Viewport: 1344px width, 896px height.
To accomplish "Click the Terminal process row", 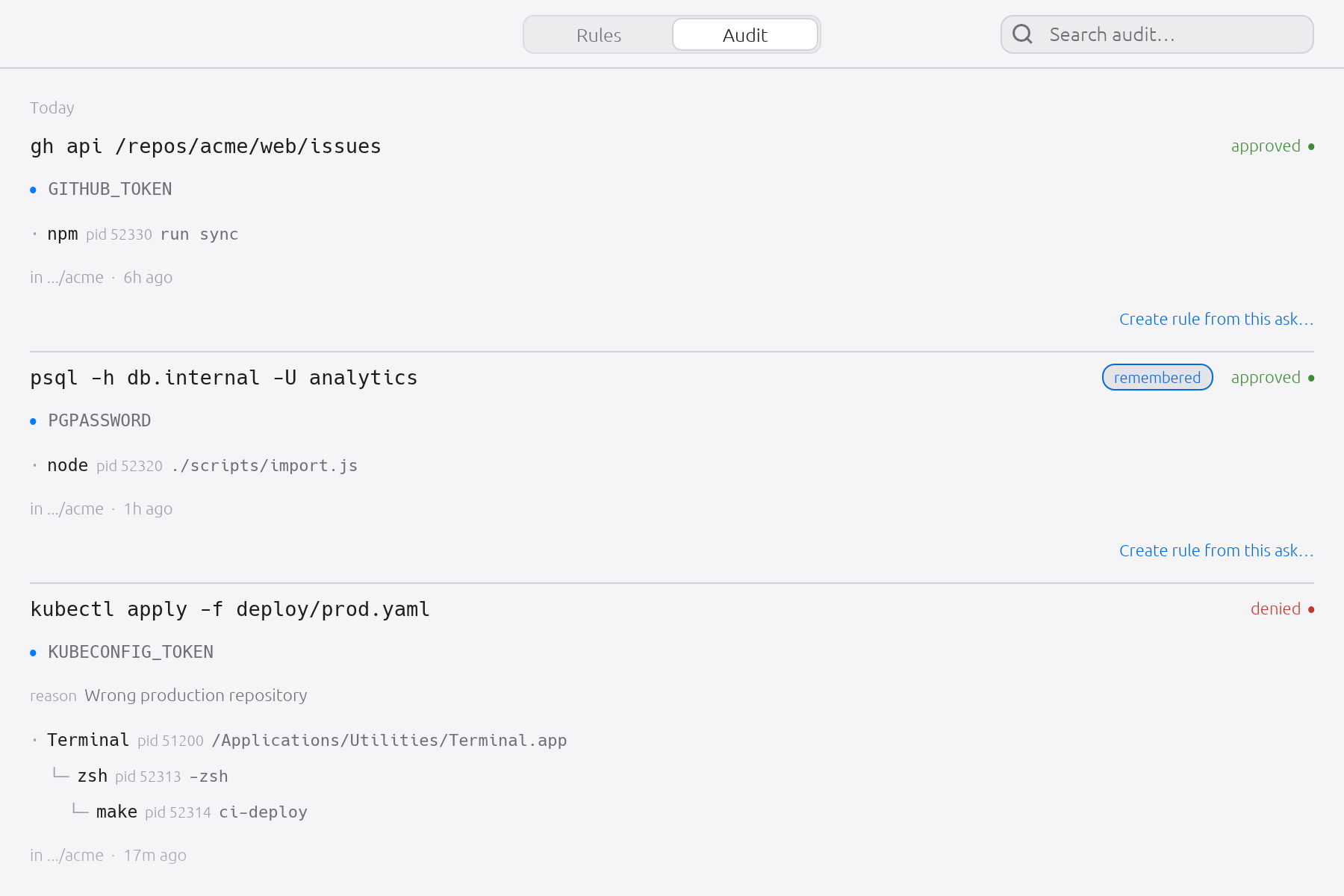I will [x=299, y=741].
